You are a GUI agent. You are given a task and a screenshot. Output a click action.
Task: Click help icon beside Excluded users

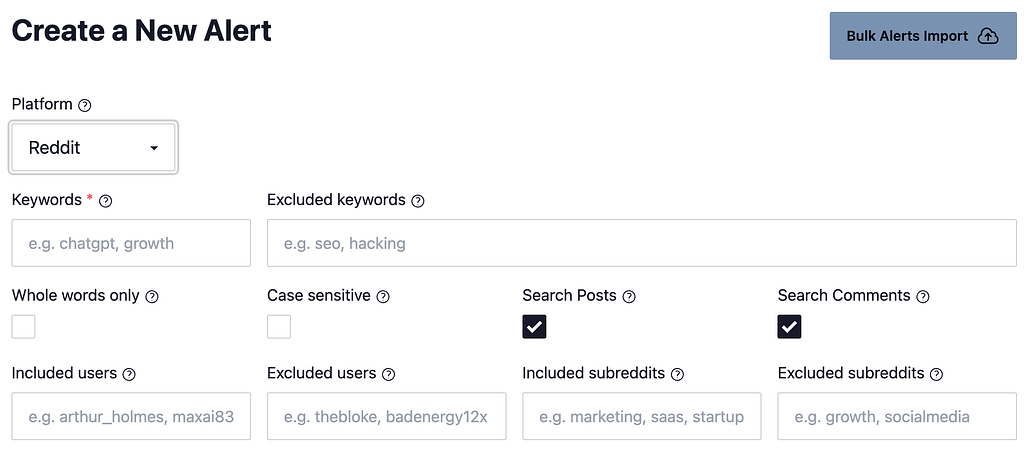coord(389,374)
